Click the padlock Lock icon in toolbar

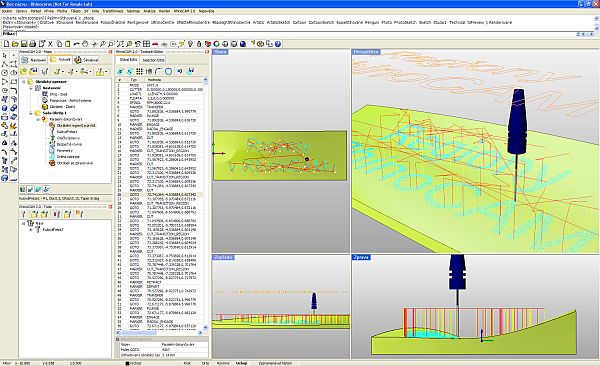pos(199,44)
